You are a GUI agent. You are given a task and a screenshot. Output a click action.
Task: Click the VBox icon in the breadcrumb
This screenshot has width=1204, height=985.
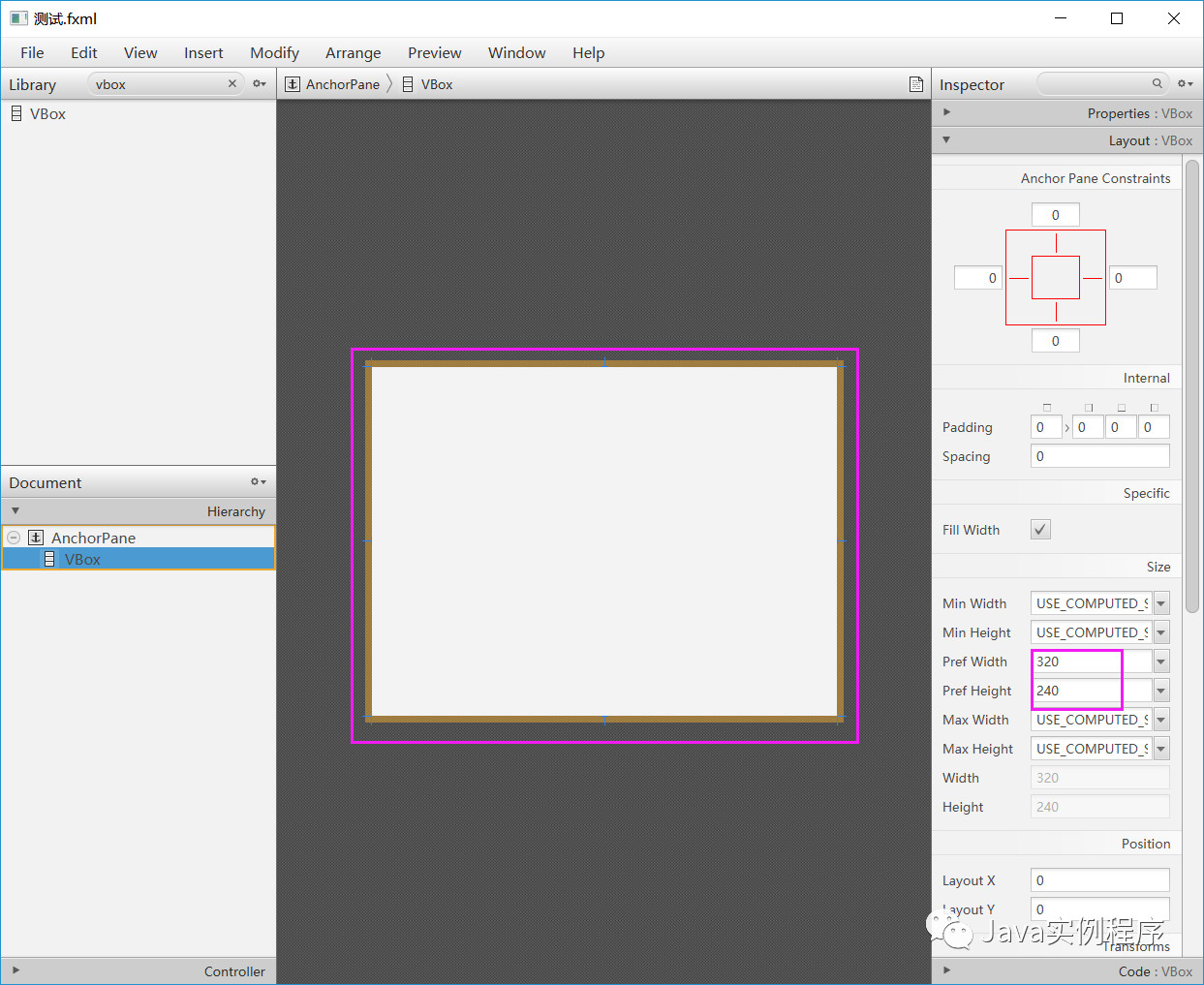pos(408,84)
